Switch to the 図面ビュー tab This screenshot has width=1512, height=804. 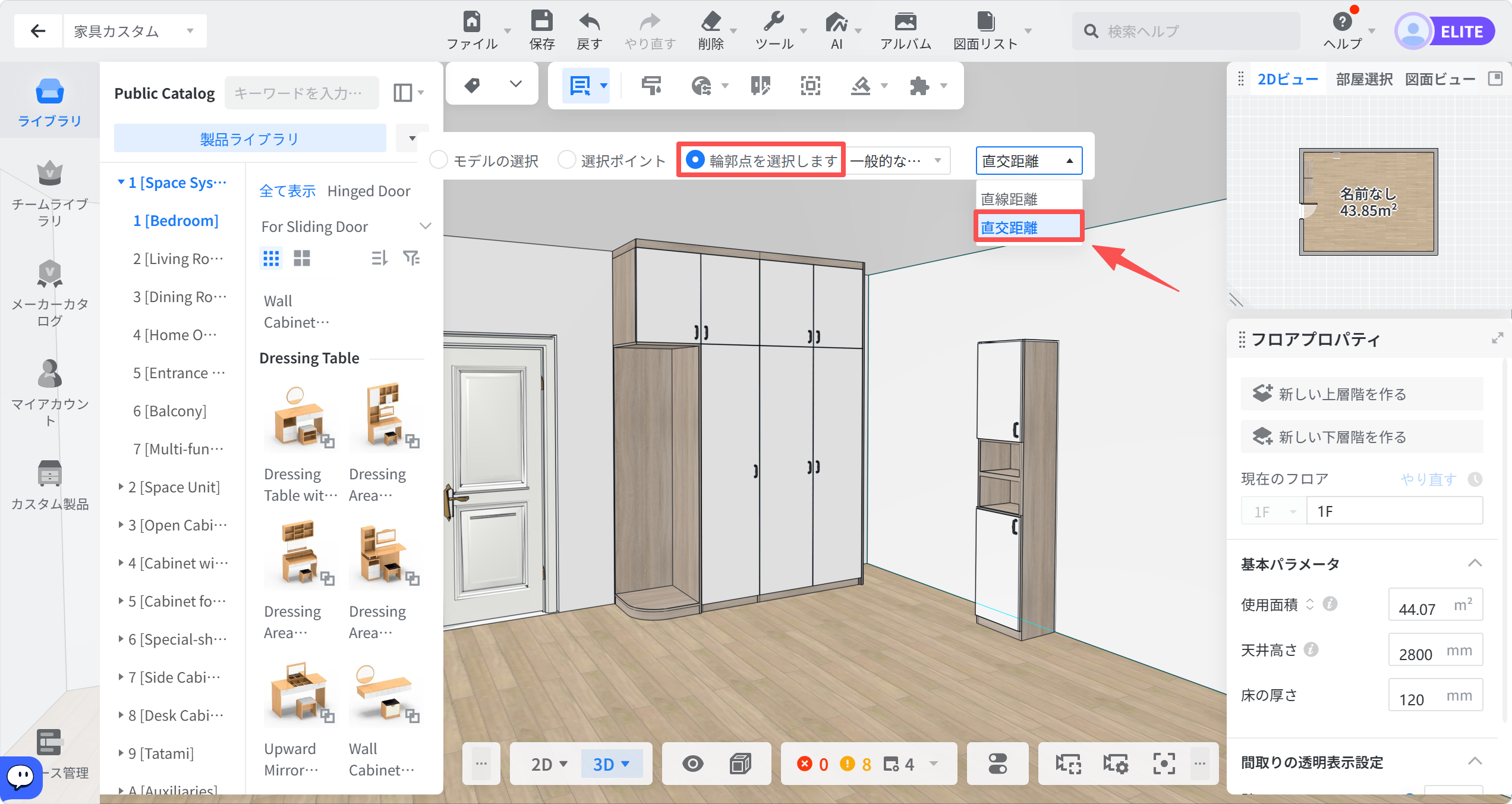[x=1439, y=79]
